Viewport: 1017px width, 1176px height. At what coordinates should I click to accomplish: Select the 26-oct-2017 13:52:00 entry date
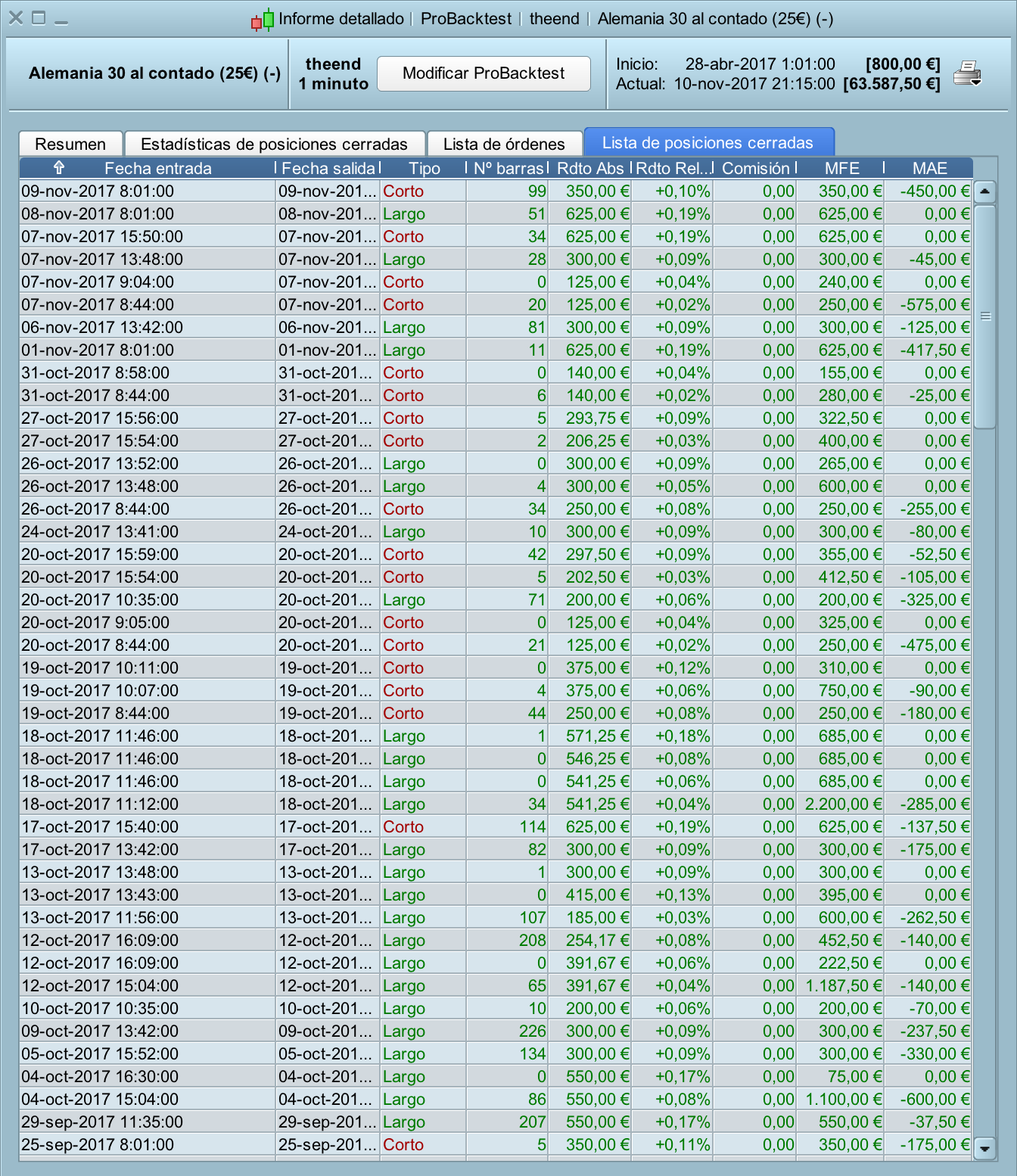point(100,464)
